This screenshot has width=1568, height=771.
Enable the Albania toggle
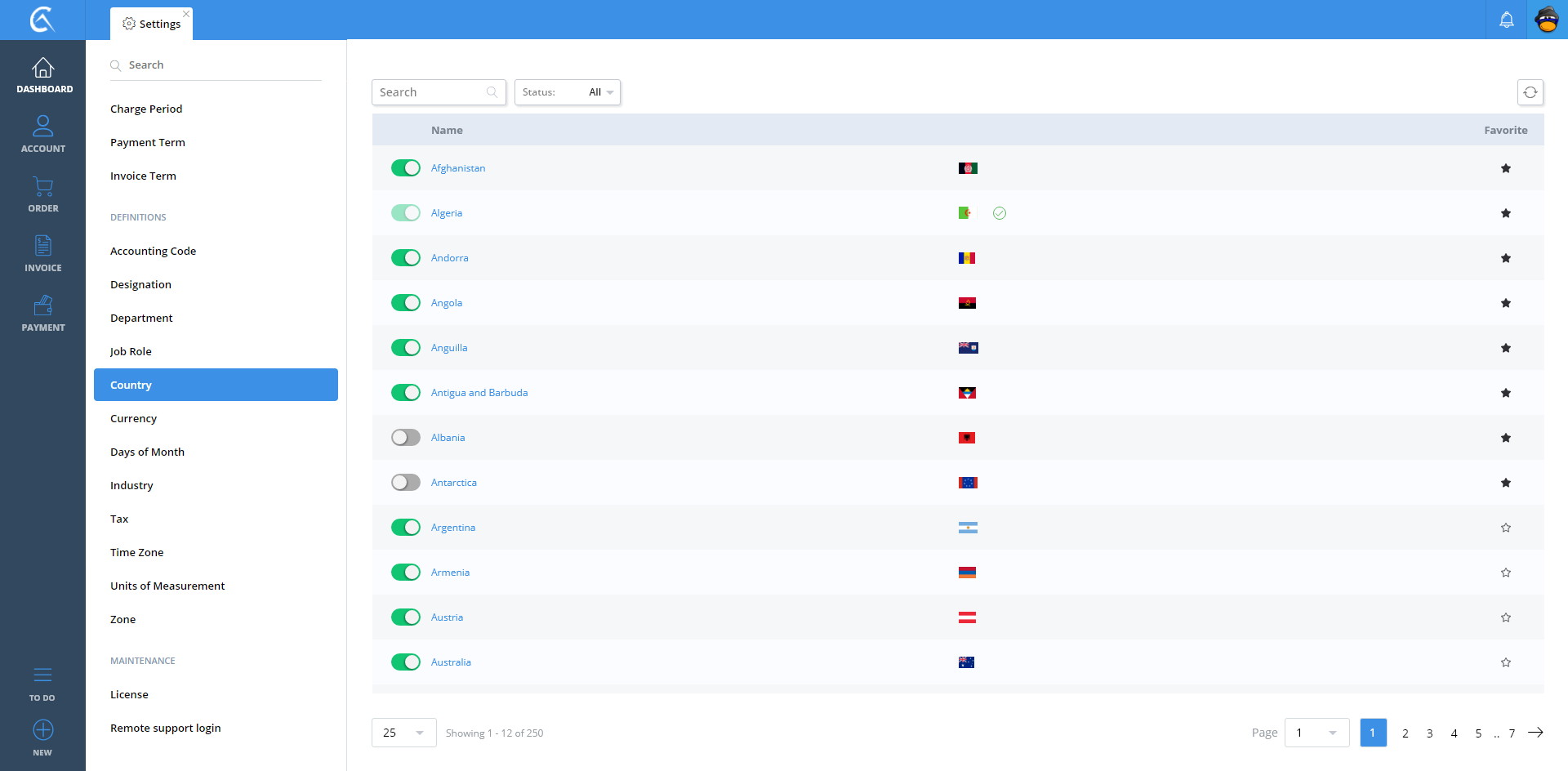[x=406, y=438]
